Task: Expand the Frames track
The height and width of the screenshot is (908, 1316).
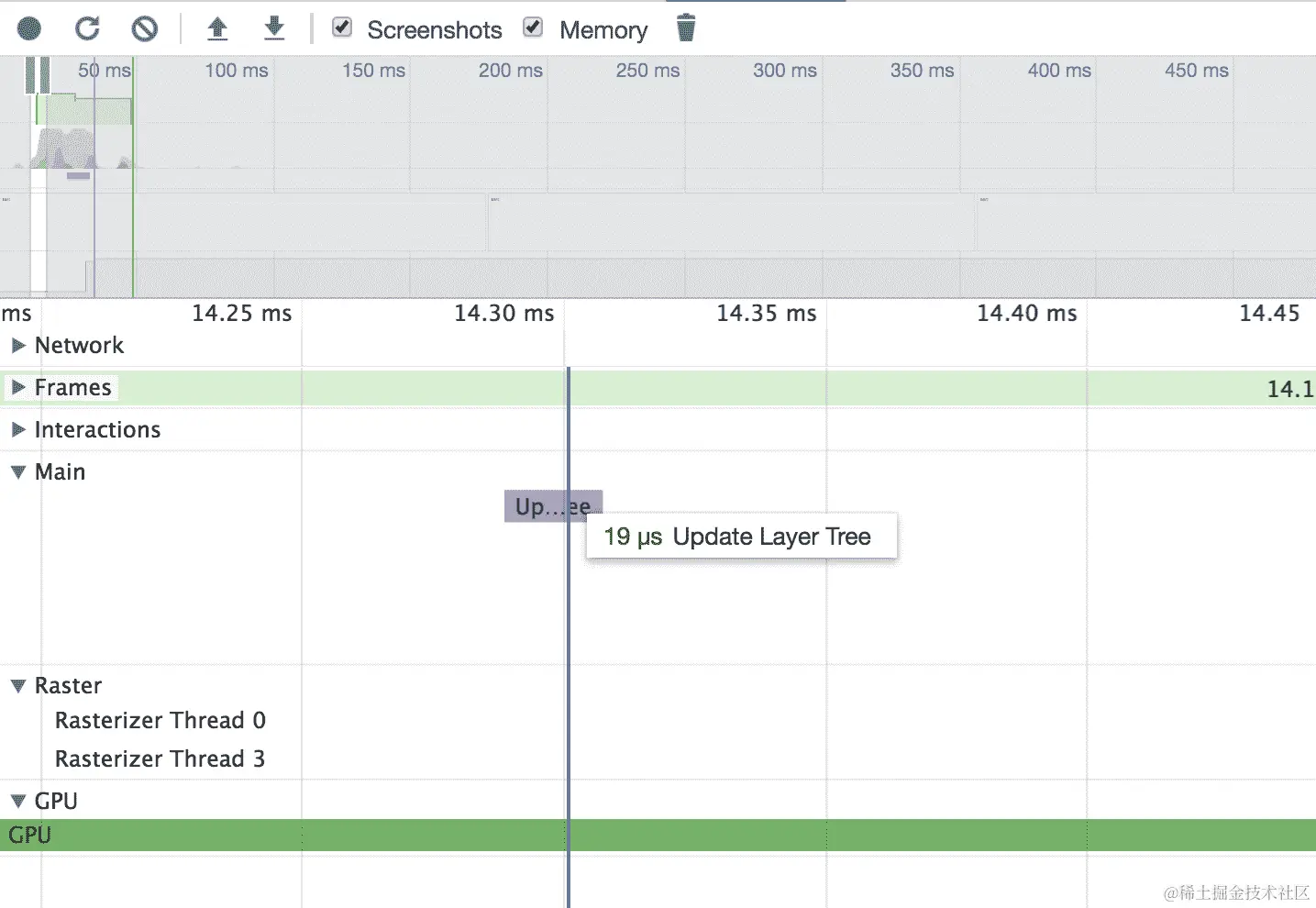Action: tap(17, 388)
